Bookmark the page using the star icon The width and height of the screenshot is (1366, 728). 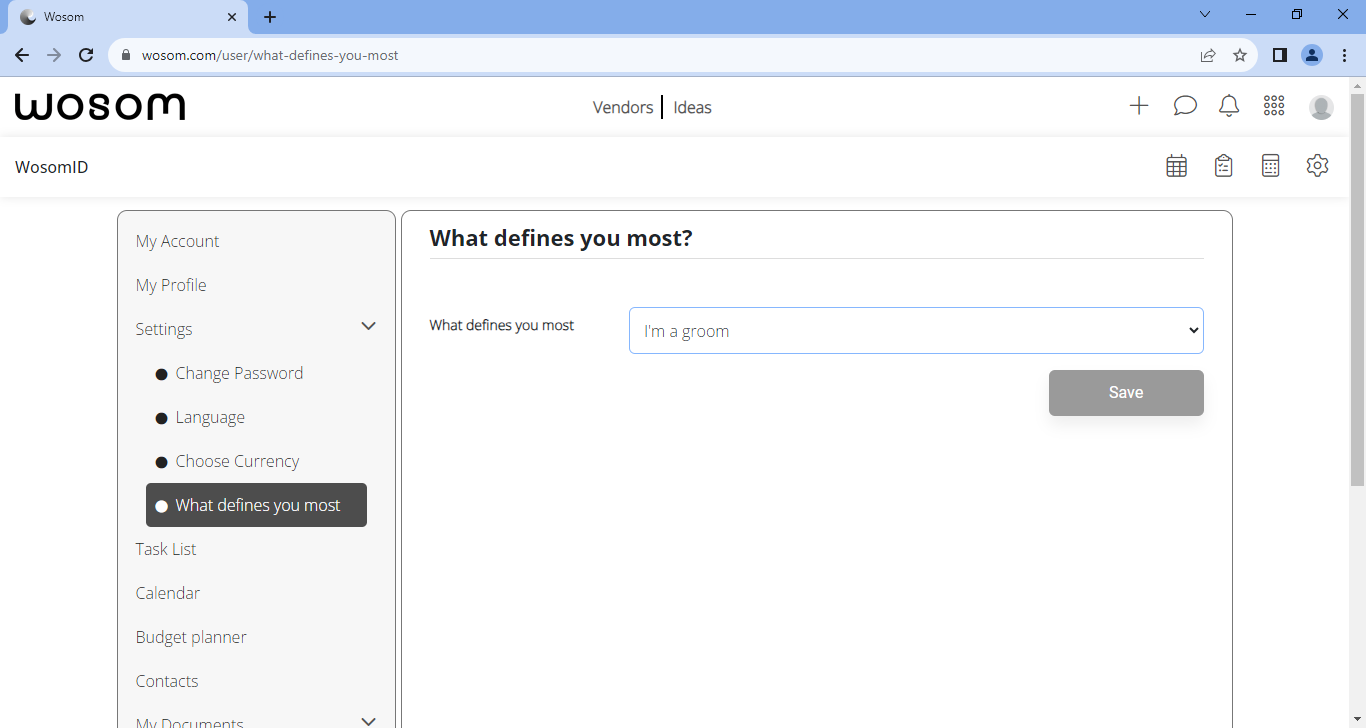[x=1240, y=55]
